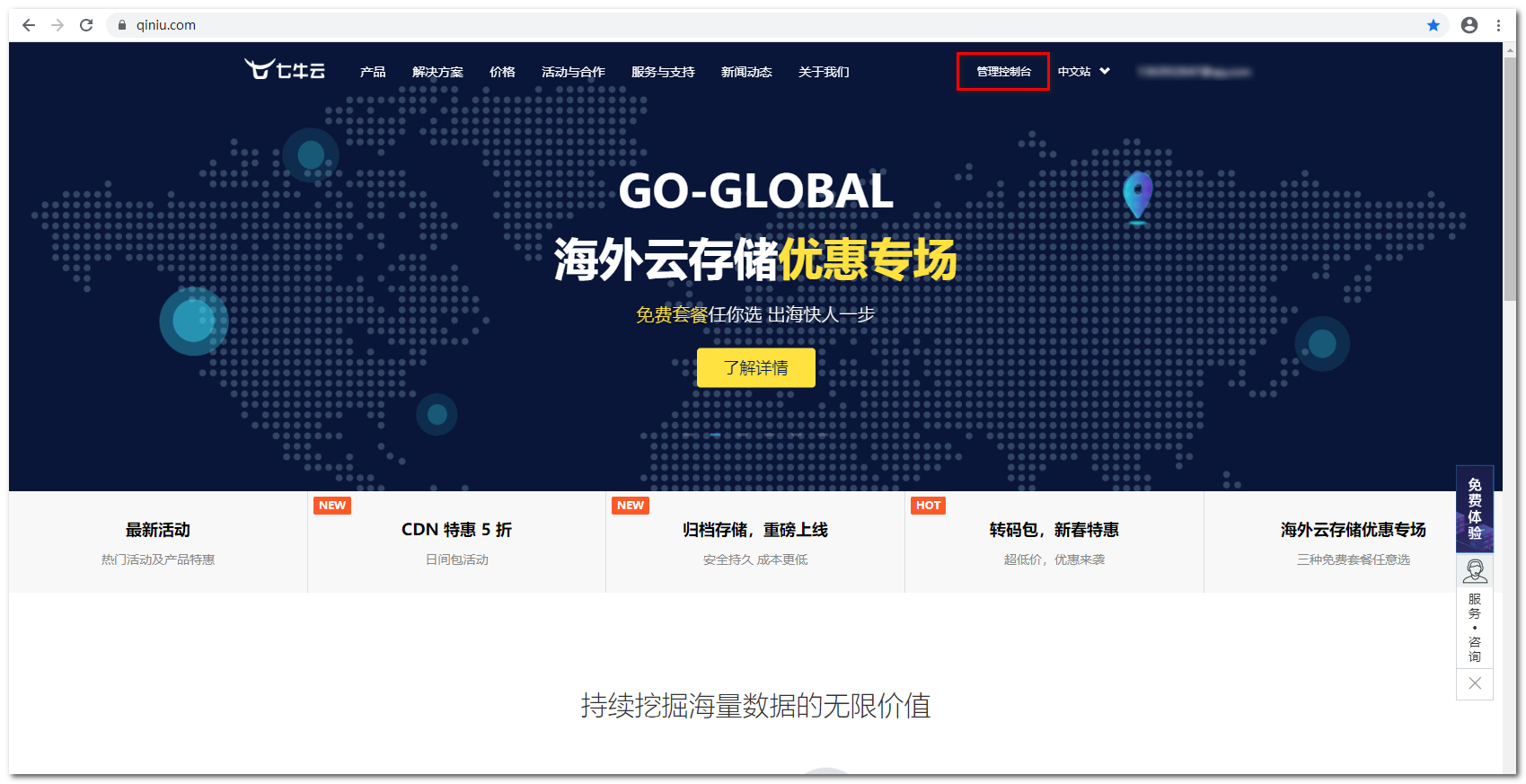Click the GO-GLOBAL banner headline

[756, 191]
